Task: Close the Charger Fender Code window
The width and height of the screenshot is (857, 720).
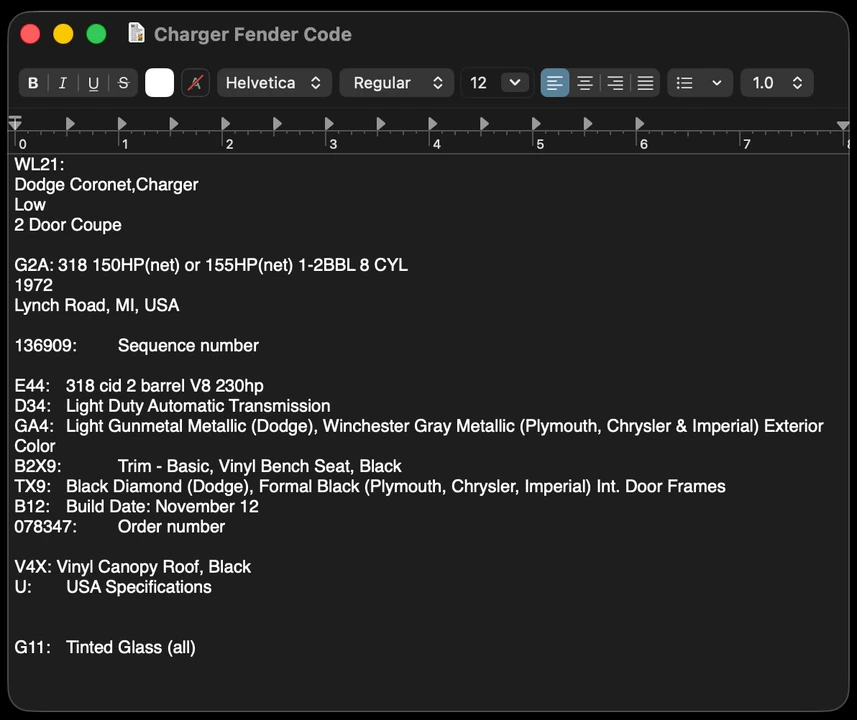Action: [x=30, y=33]
